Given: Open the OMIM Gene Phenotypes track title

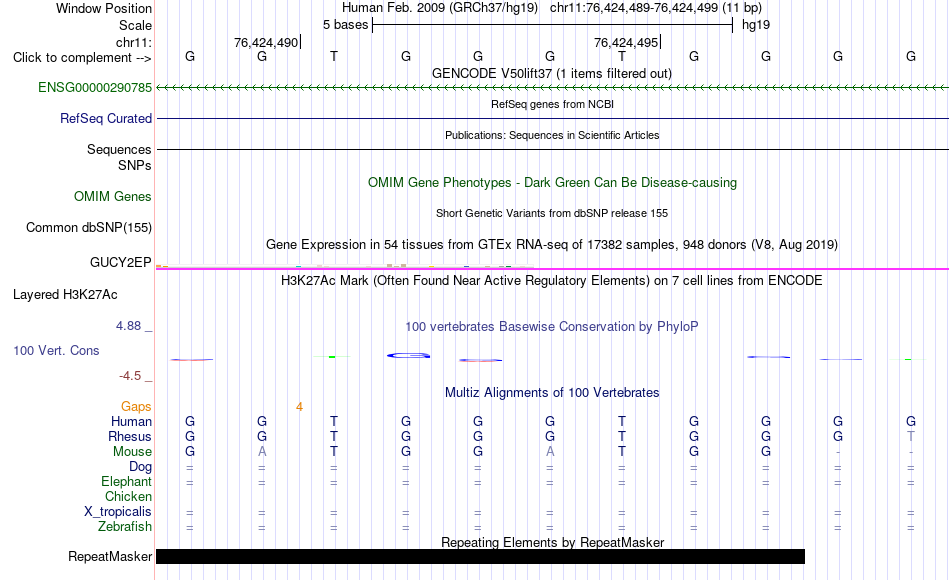Looking at the screenshot, I should click(x=552, y=182).
